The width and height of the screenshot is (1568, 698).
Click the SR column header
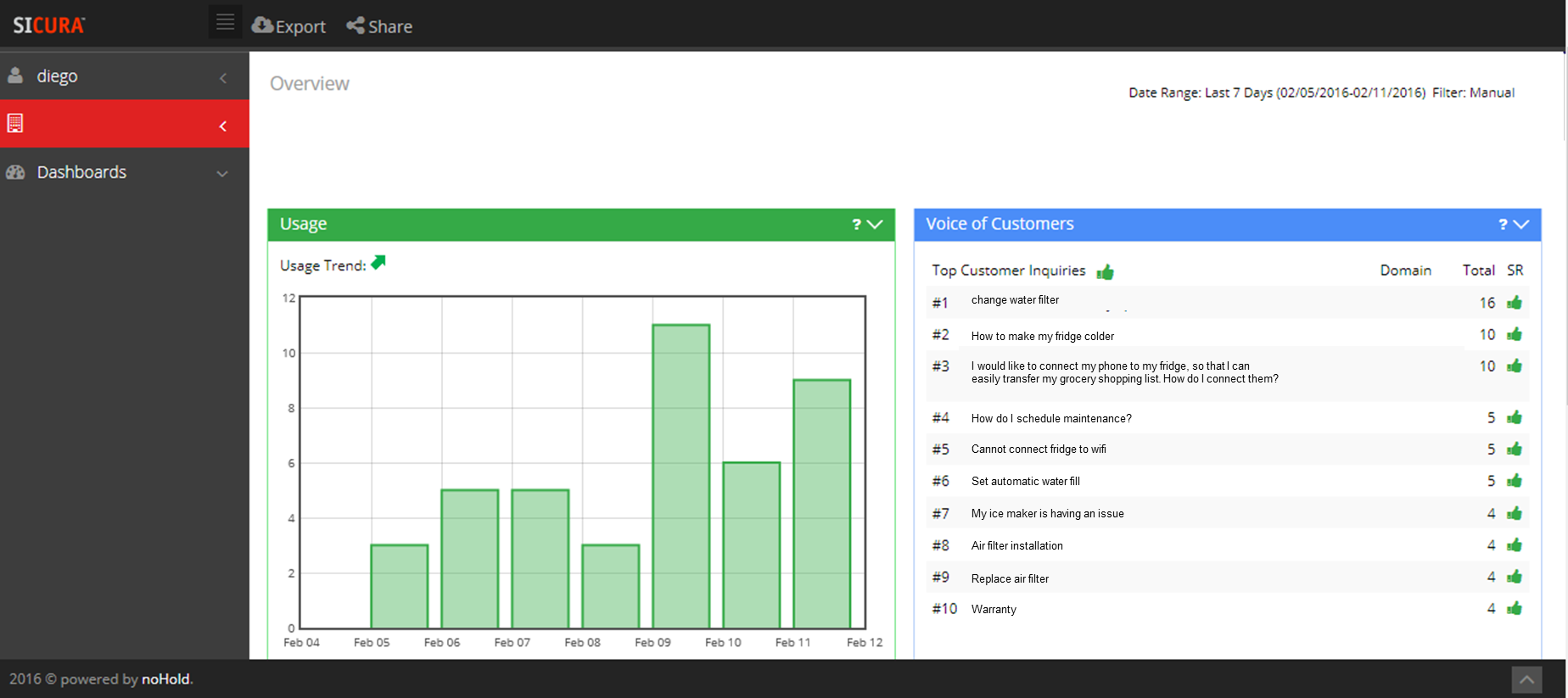pyautogui.click(x=1515, y=271)
